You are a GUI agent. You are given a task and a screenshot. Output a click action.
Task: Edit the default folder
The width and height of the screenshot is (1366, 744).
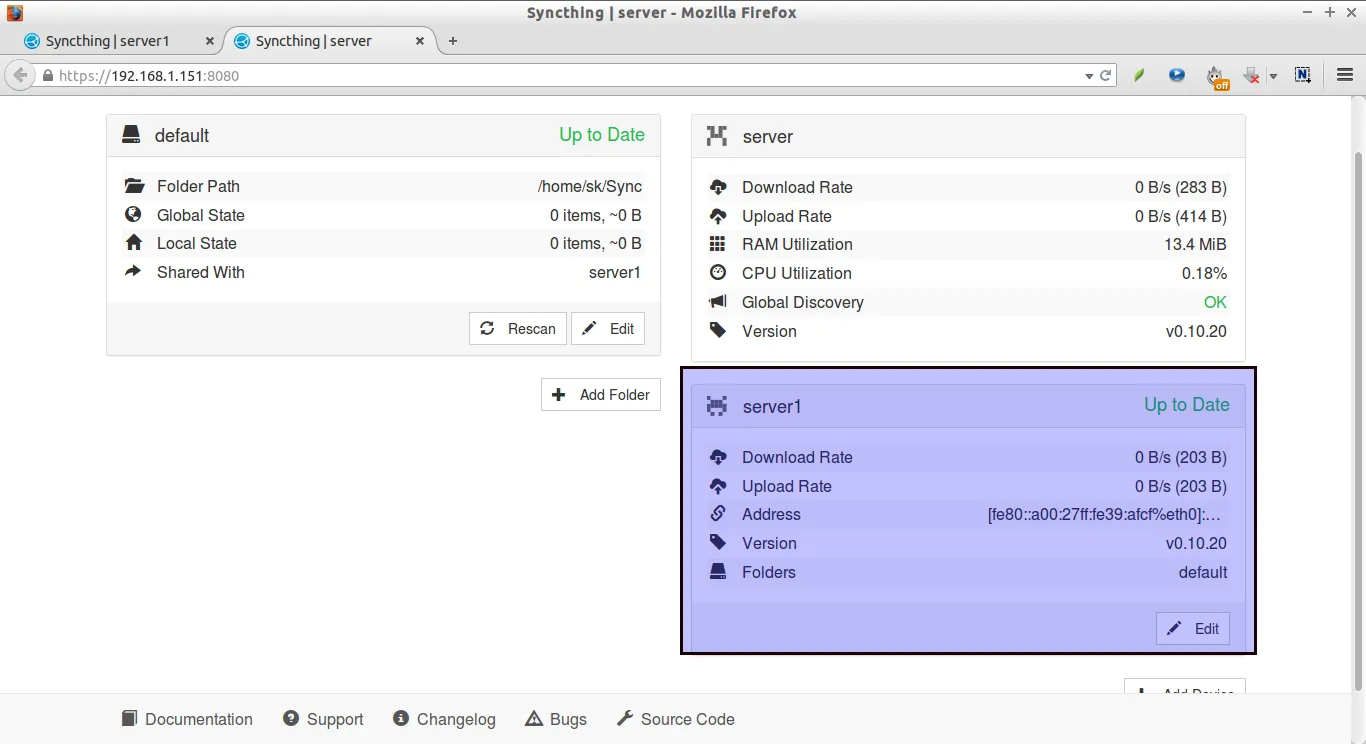click(x=608, y=329)
